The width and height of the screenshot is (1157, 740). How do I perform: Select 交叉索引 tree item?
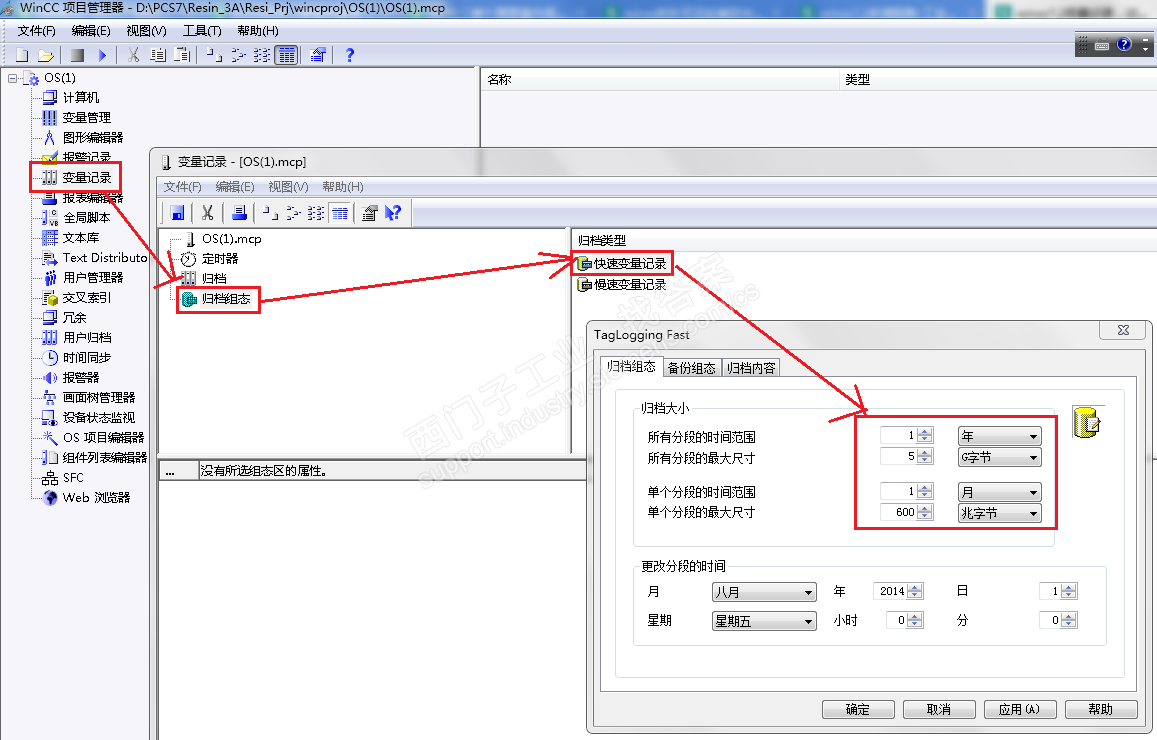86,297
